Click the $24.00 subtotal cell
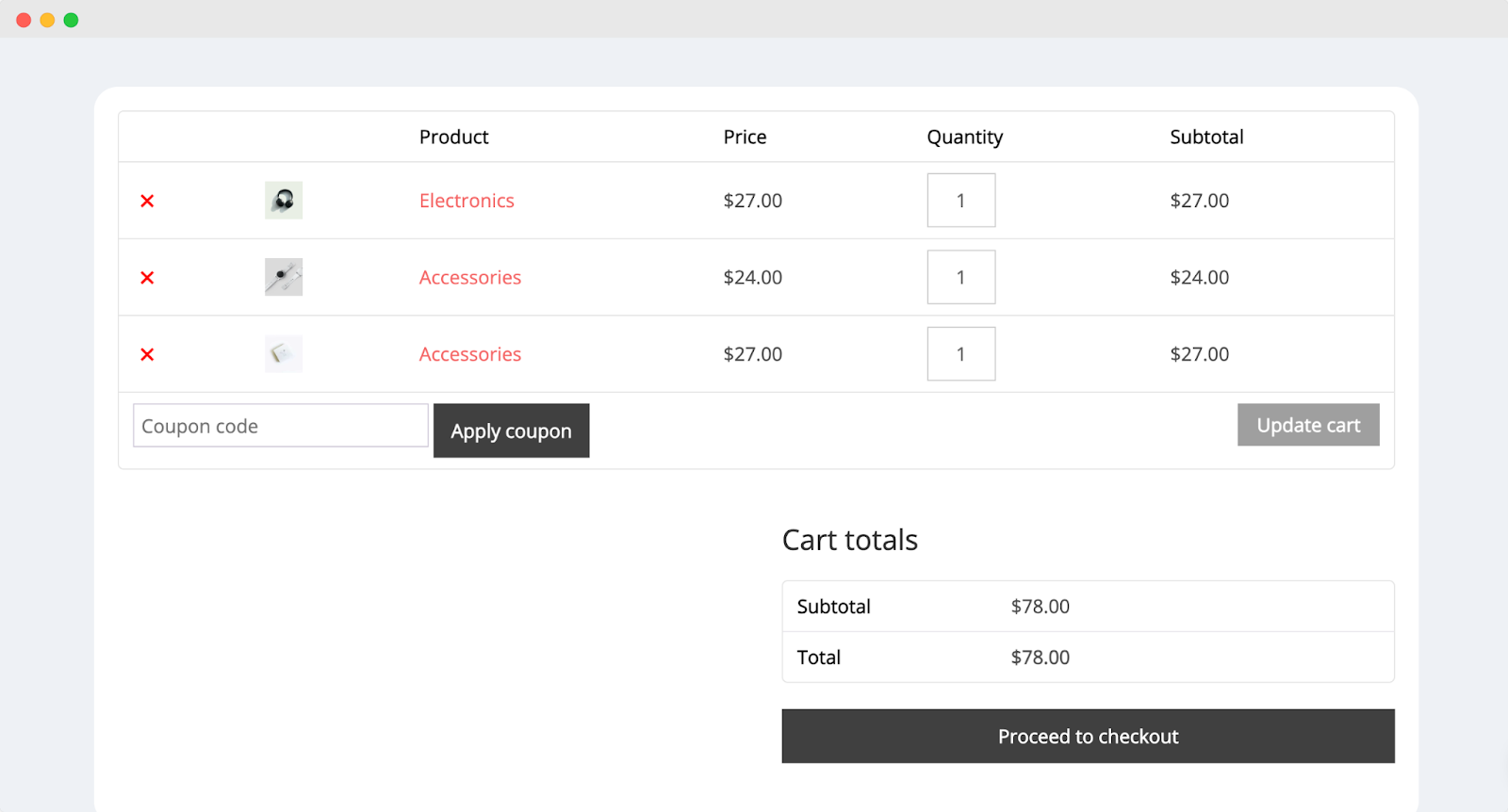 [1200, 278]
